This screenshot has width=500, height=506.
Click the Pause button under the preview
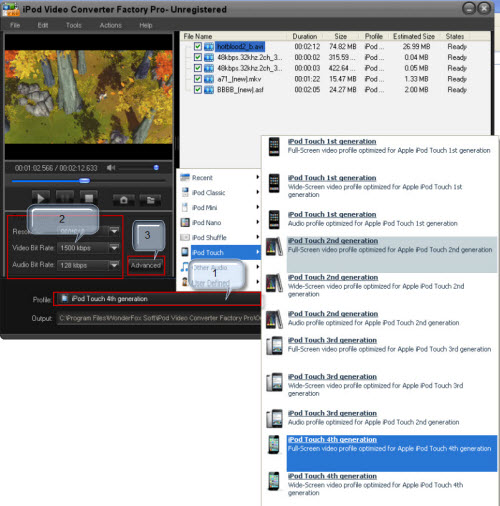65,197
